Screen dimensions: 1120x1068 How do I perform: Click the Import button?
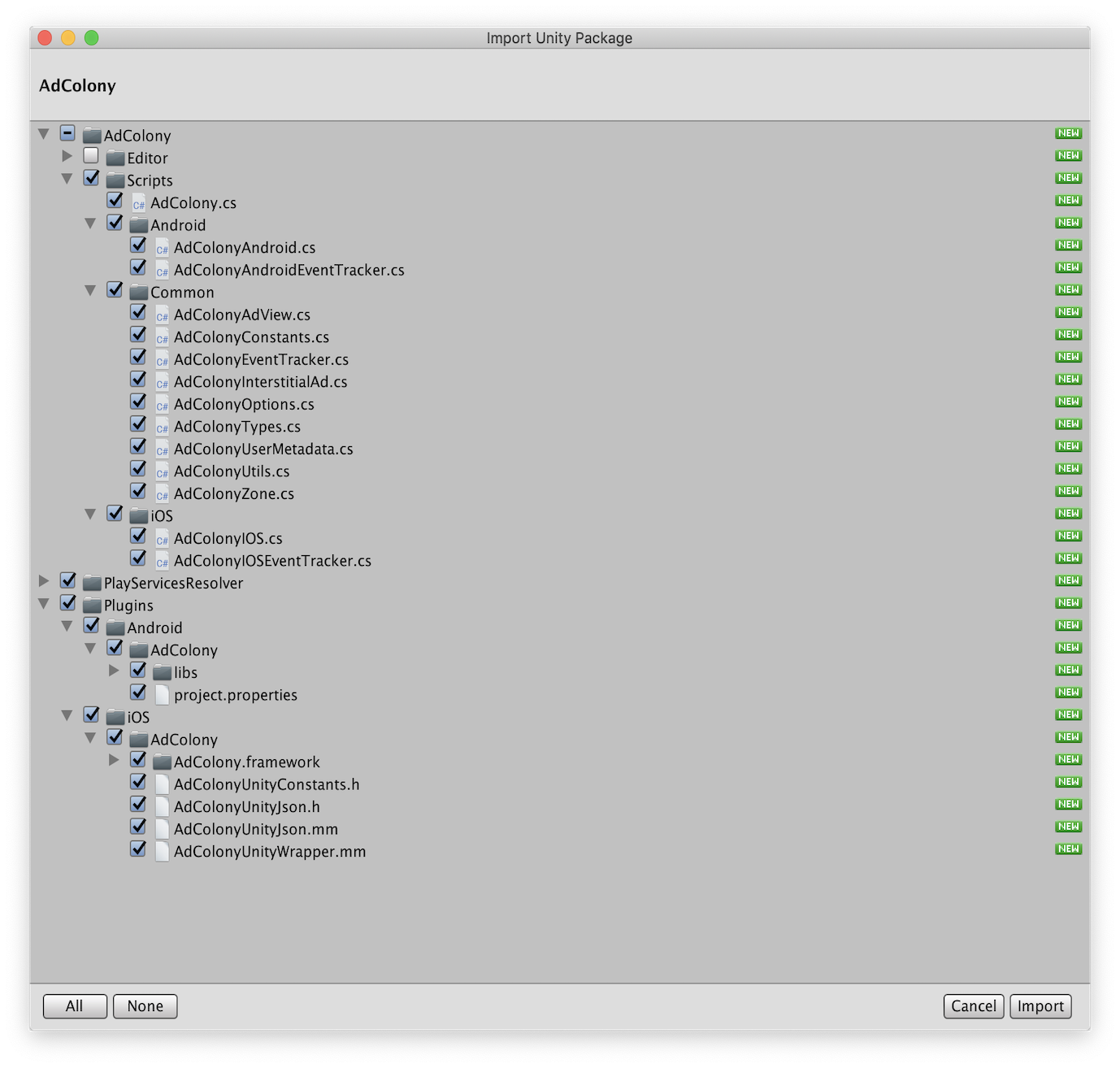[1040, 1006]
